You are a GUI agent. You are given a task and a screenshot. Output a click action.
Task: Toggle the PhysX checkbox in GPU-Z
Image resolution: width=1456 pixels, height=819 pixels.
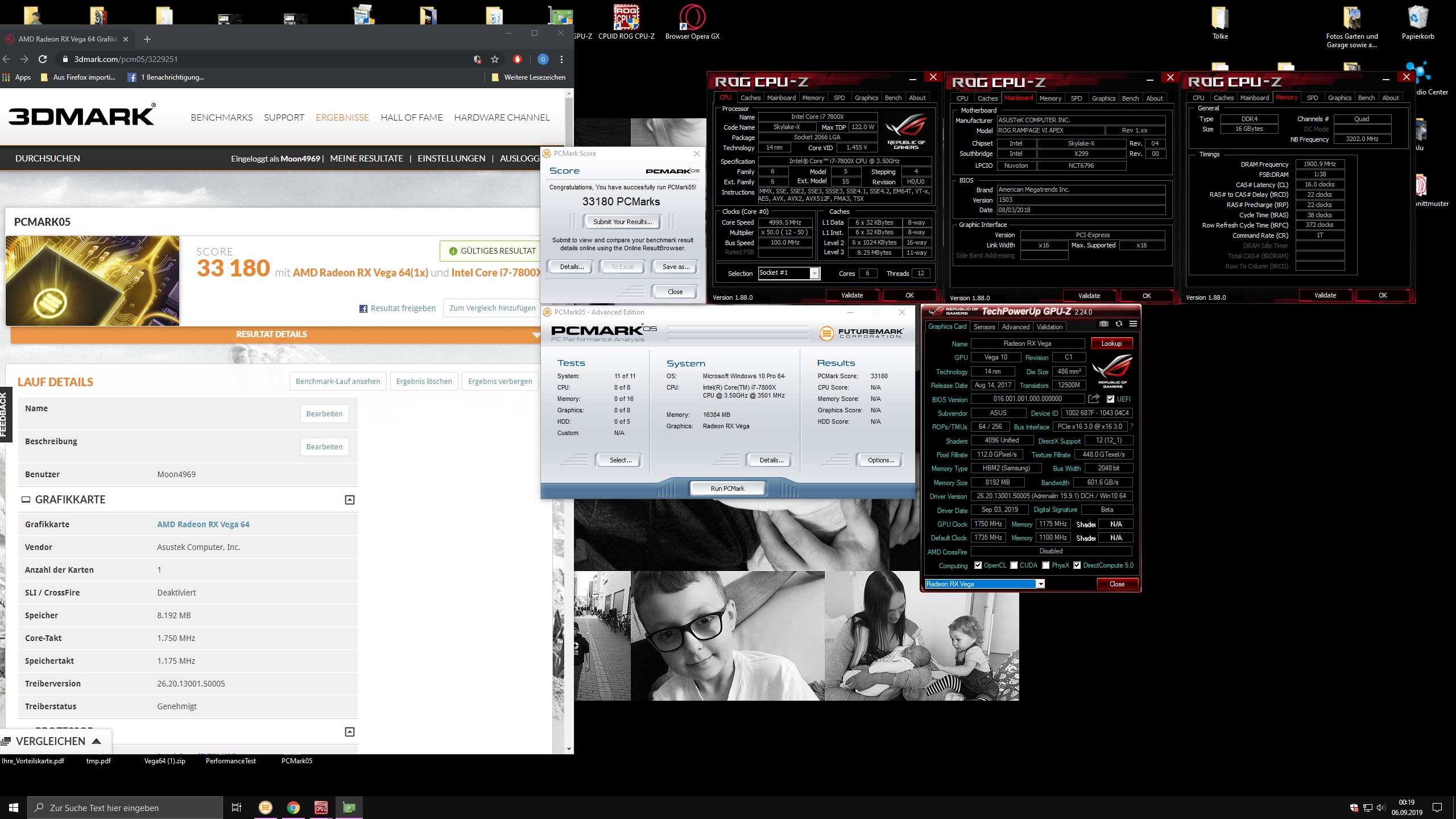(x=1046, y=565)
